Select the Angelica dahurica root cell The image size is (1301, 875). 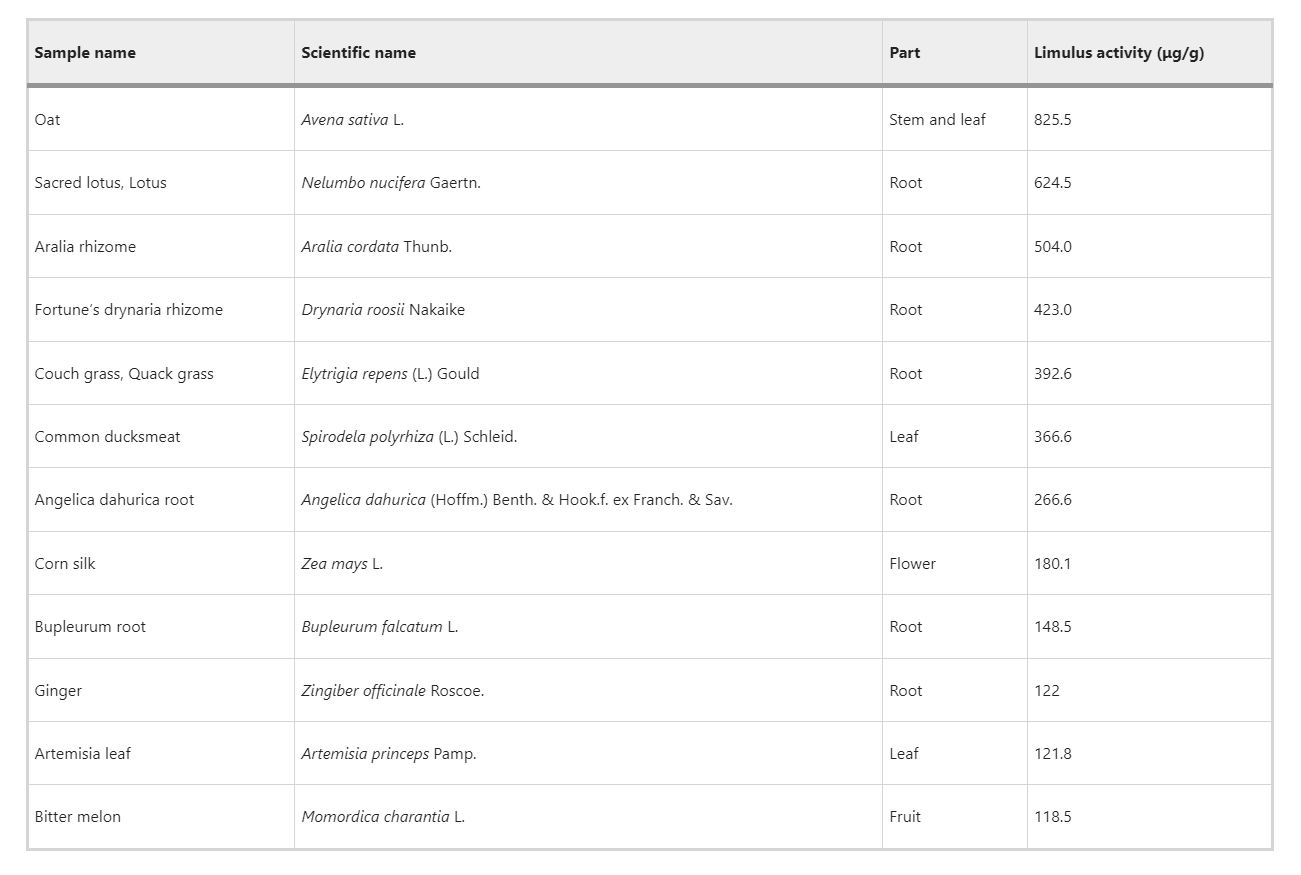point(114,500)
